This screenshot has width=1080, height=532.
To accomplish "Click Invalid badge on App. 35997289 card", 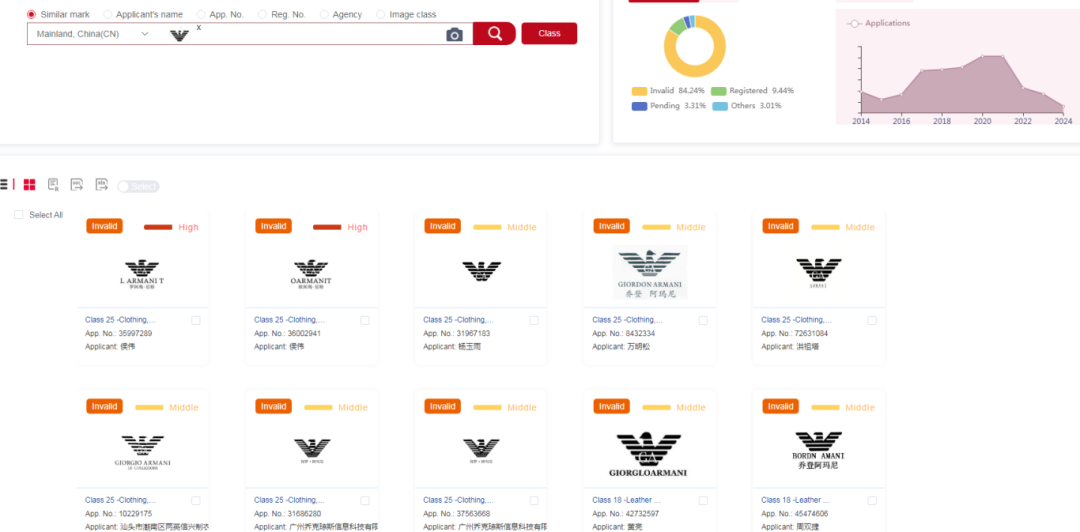I will 105,226.
